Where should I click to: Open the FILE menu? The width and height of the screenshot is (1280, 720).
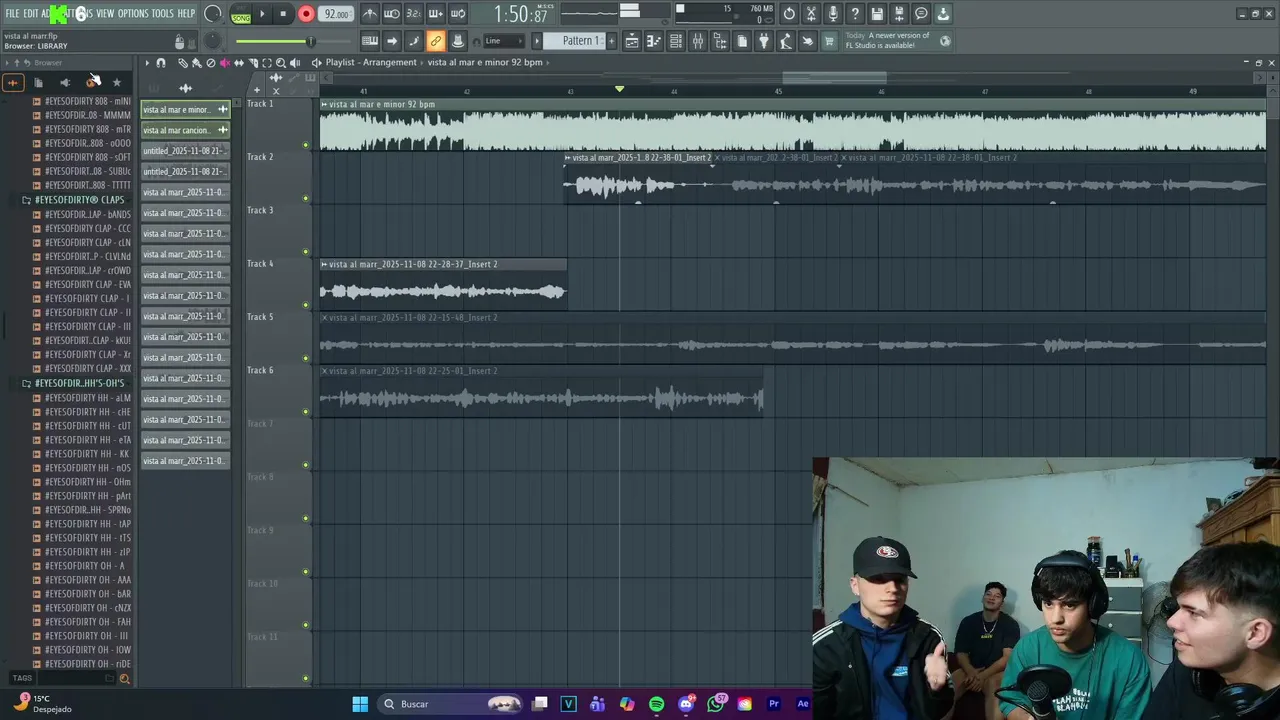point(12,14)
